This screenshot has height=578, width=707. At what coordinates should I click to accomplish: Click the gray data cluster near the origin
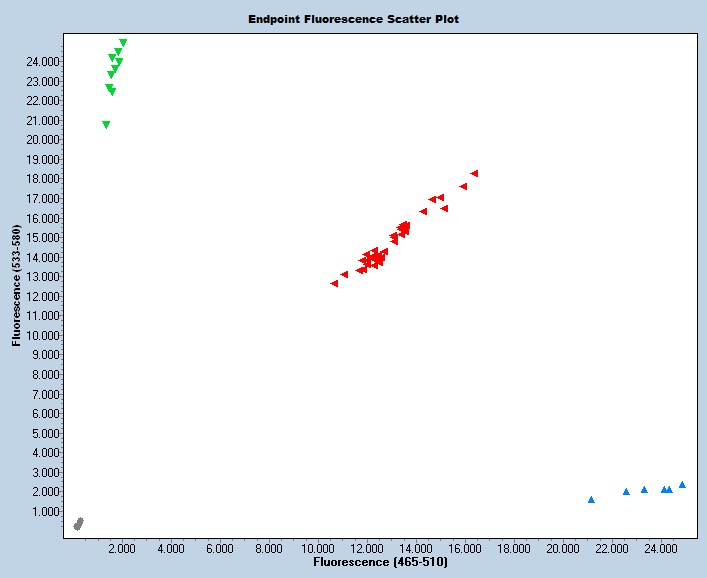point(79,524)
